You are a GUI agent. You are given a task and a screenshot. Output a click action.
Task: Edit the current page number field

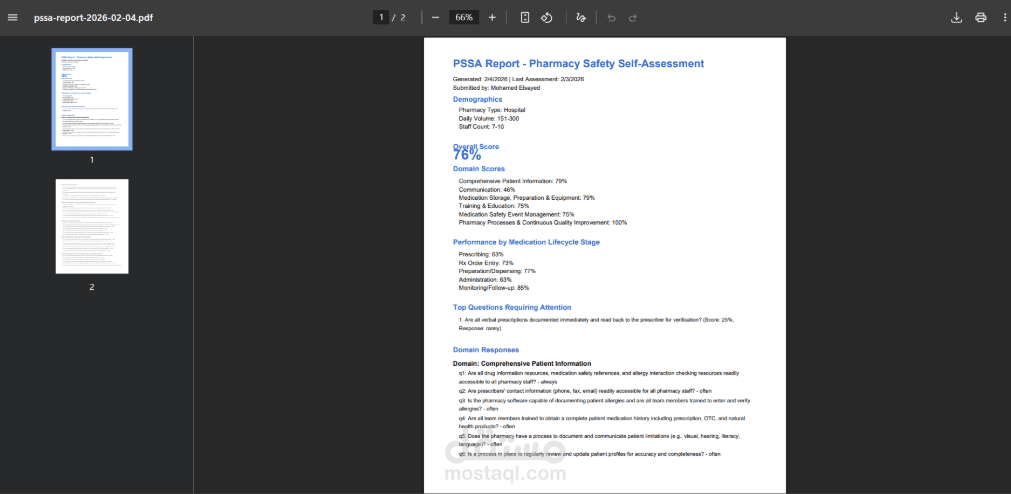click(x=381, y=17)
